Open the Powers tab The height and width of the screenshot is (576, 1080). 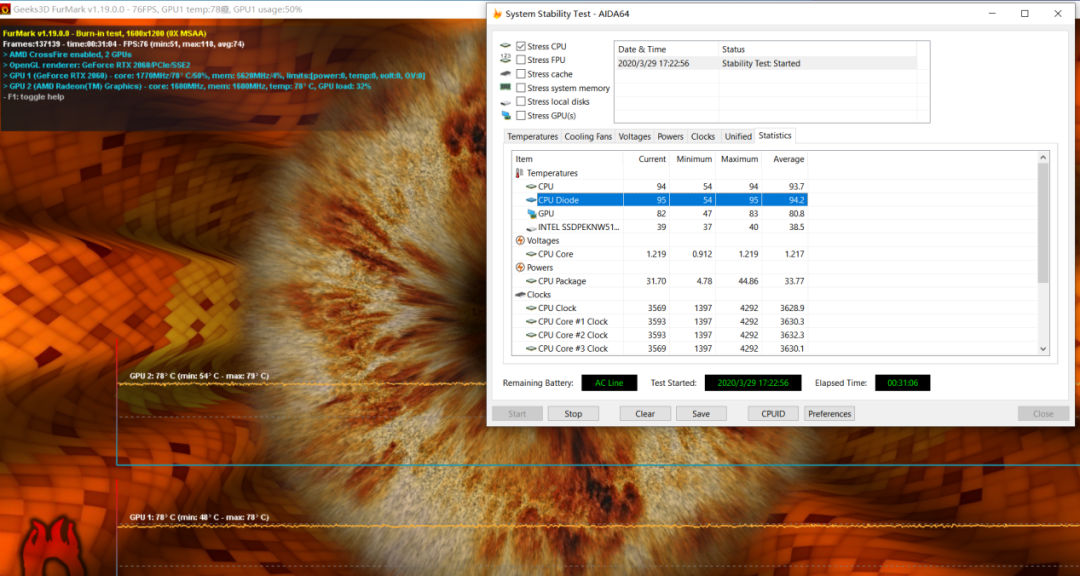point(670,136)
